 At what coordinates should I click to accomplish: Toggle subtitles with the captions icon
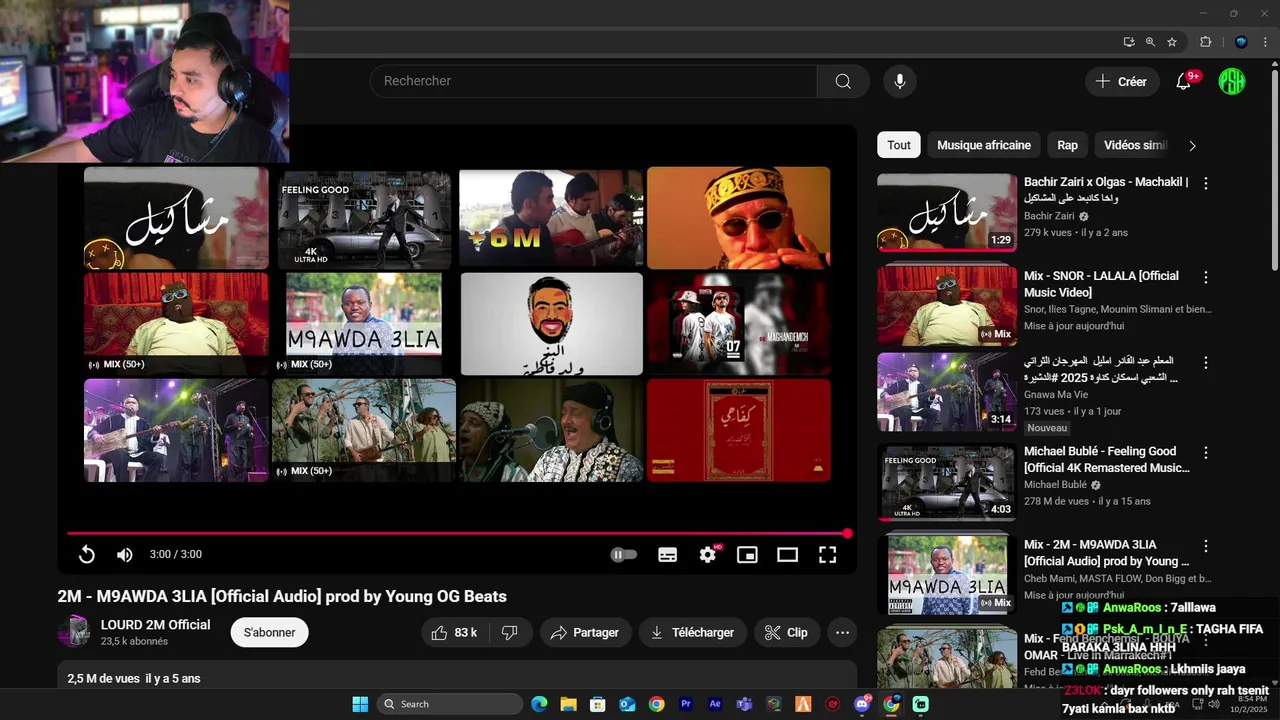(668, 554)
